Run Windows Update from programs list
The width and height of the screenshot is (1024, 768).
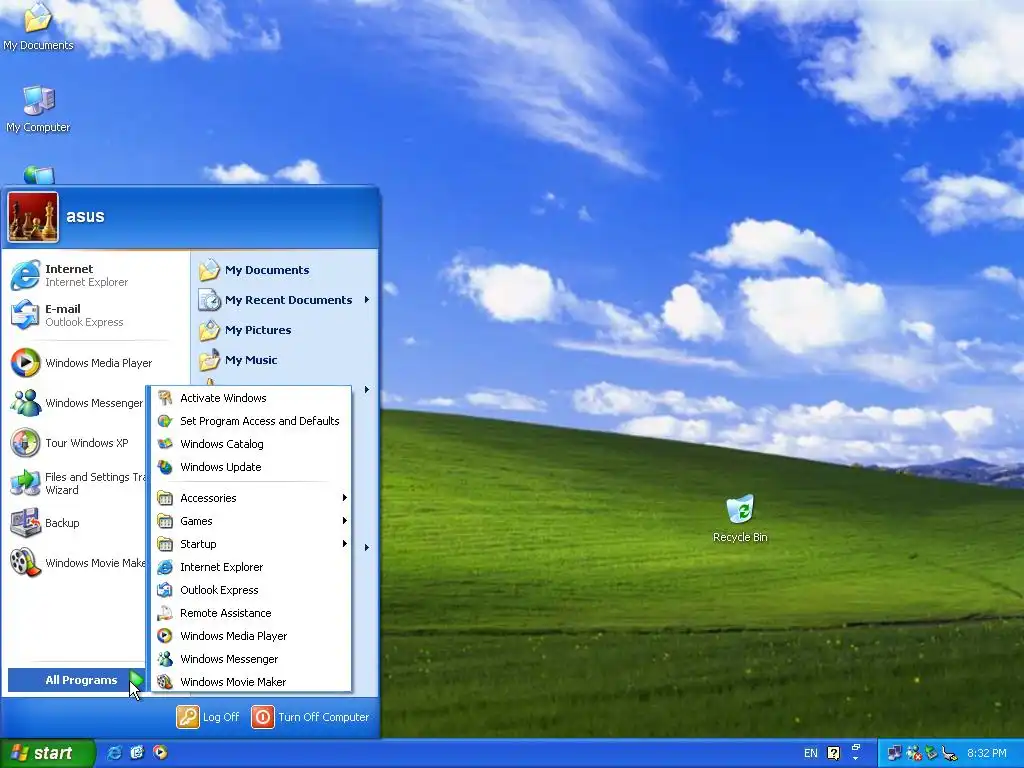[x=251, y=467]
